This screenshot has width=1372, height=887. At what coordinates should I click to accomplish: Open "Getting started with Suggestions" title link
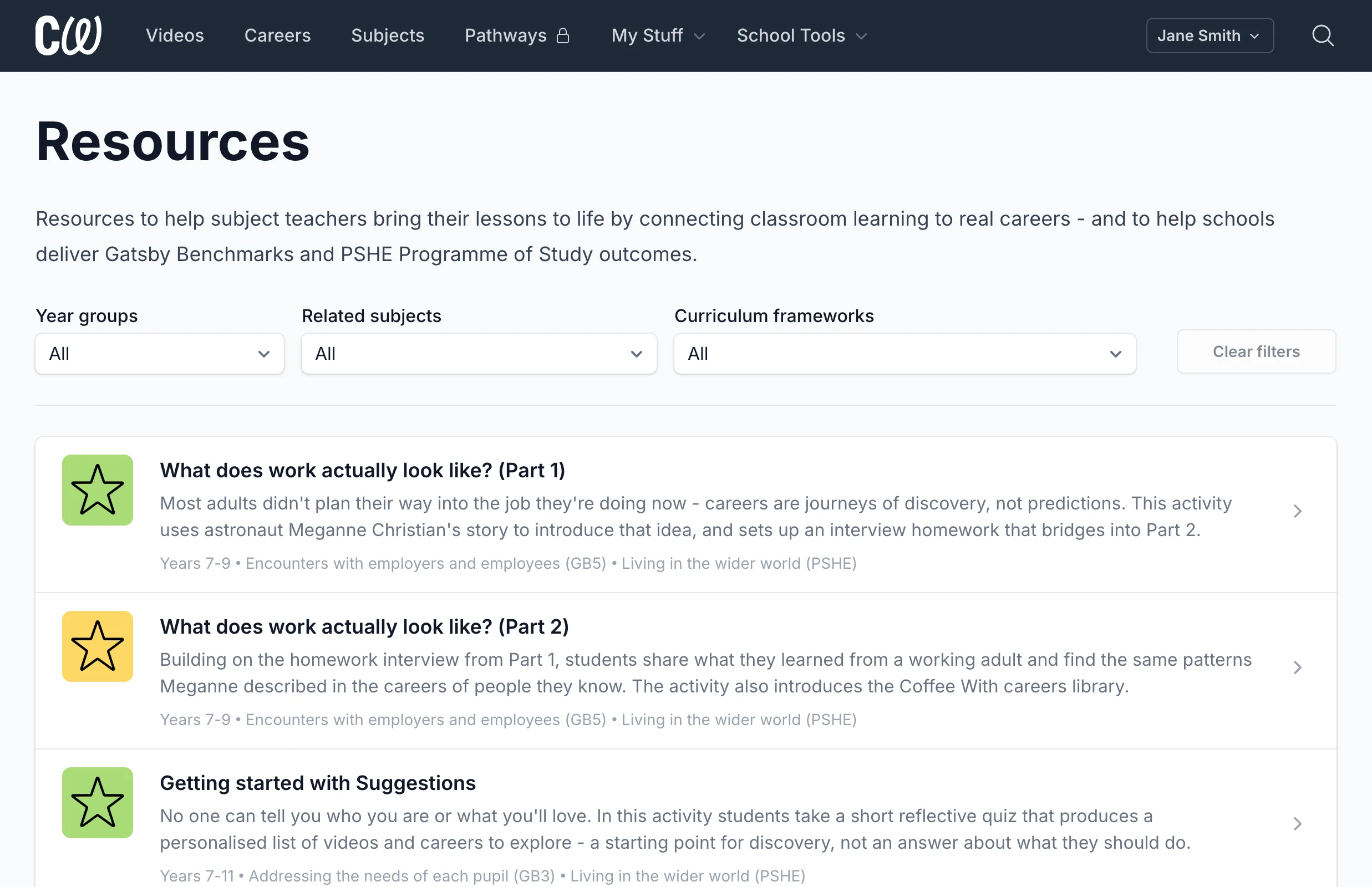[318, 783]
